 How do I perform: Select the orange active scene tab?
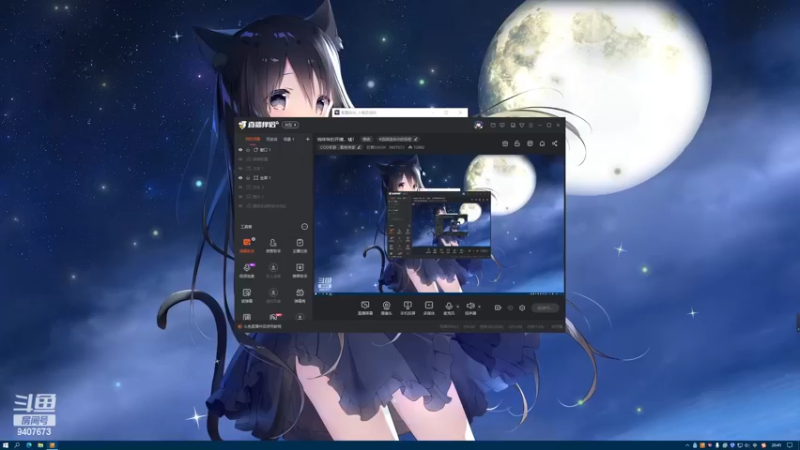pos(253,139)
